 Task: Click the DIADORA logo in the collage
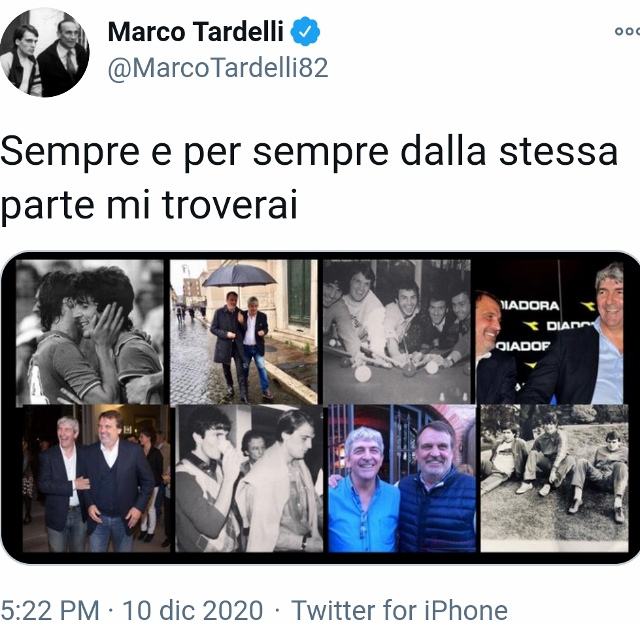coord(529,306)
